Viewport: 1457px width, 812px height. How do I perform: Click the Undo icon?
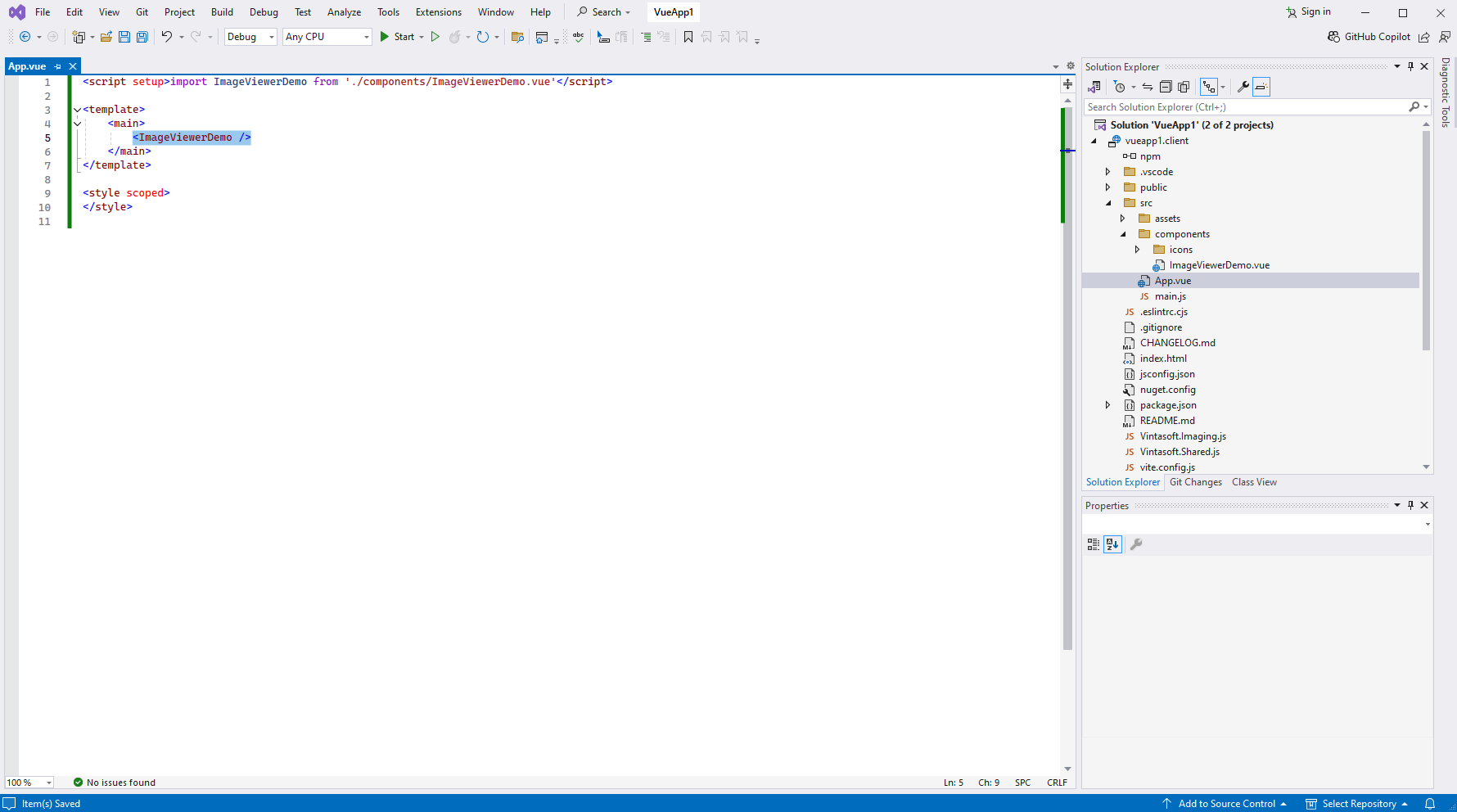166,37
